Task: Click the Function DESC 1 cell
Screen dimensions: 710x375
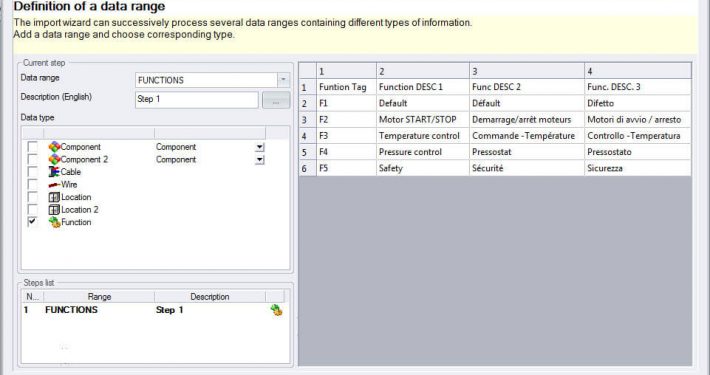Action: (423, 87)
